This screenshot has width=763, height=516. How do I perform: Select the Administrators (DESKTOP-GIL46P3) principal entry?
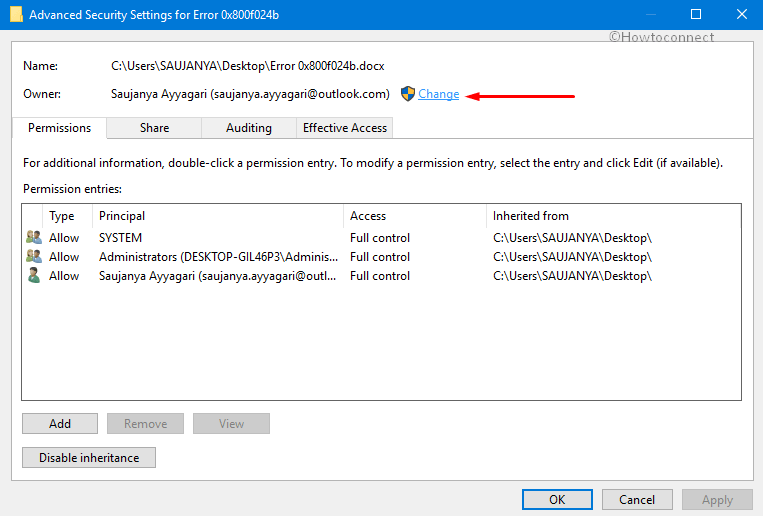pos(218,257)
